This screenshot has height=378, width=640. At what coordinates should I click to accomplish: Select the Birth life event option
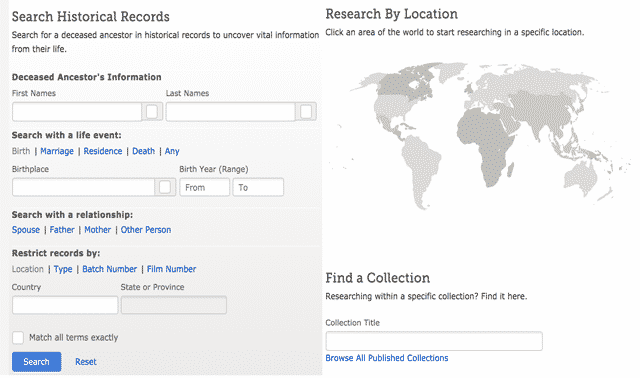(21, 151)
